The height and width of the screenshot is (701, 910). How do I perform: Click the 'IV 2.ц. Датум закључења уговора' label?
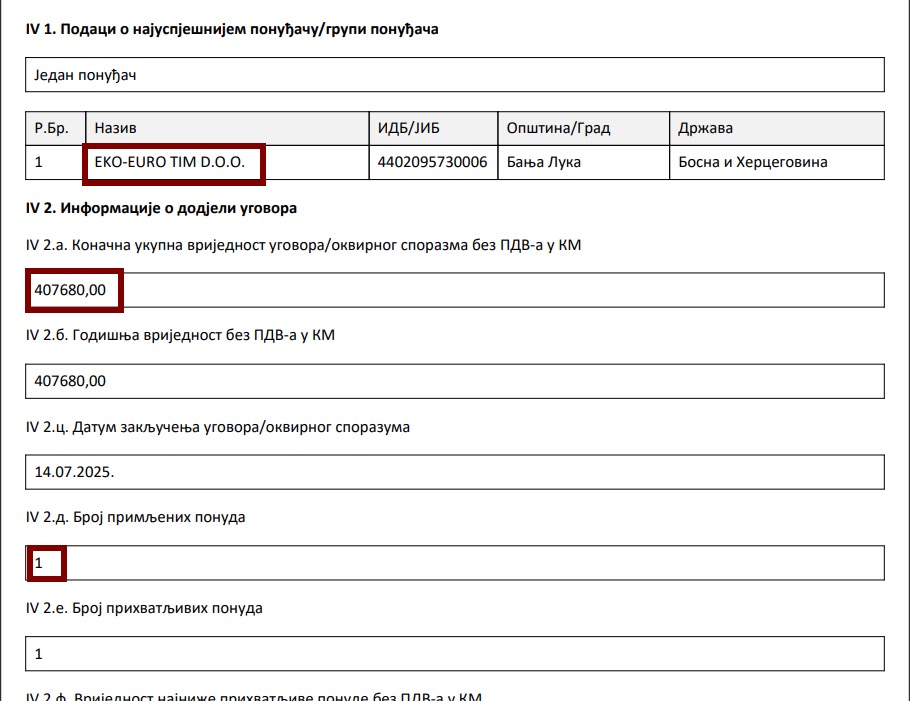(217, 427)
